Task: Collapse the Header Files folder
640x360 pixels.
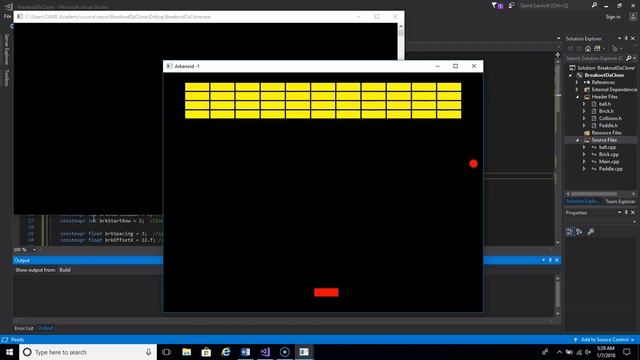Action: coord(577,97)
